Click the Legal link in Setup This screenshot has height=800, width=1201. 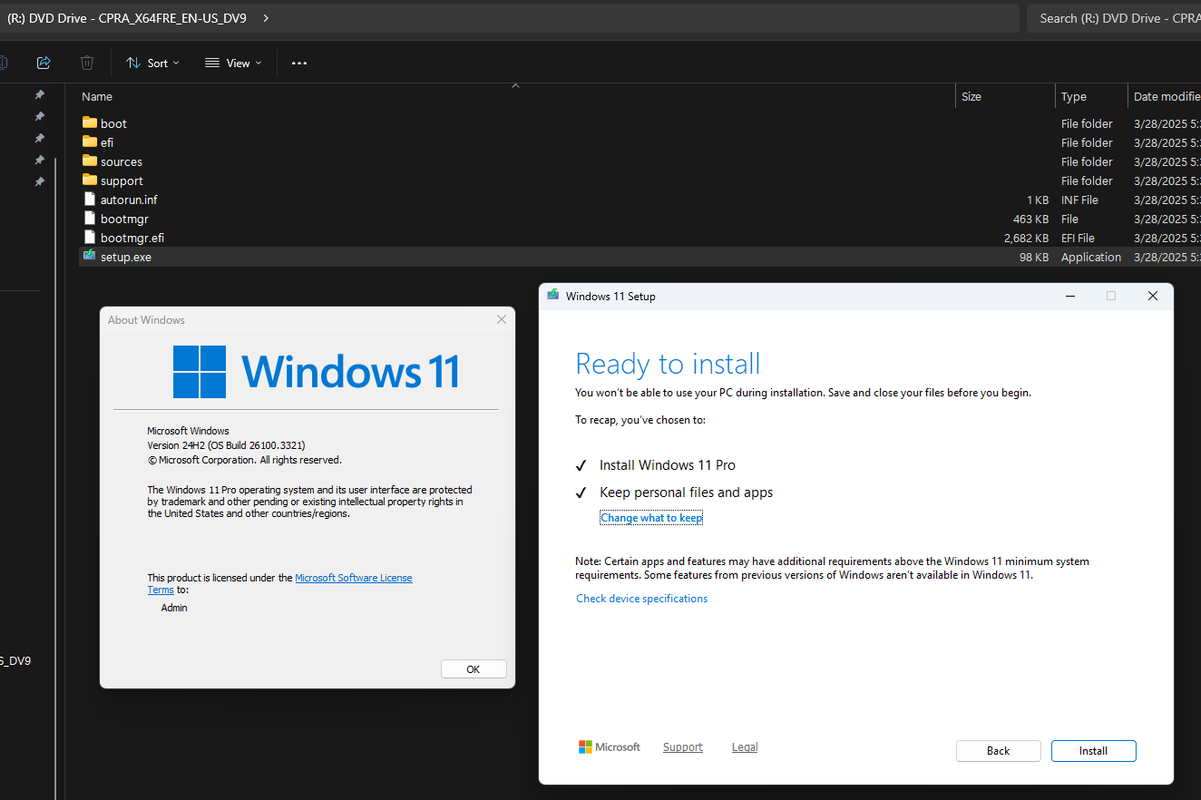(745, 747)
